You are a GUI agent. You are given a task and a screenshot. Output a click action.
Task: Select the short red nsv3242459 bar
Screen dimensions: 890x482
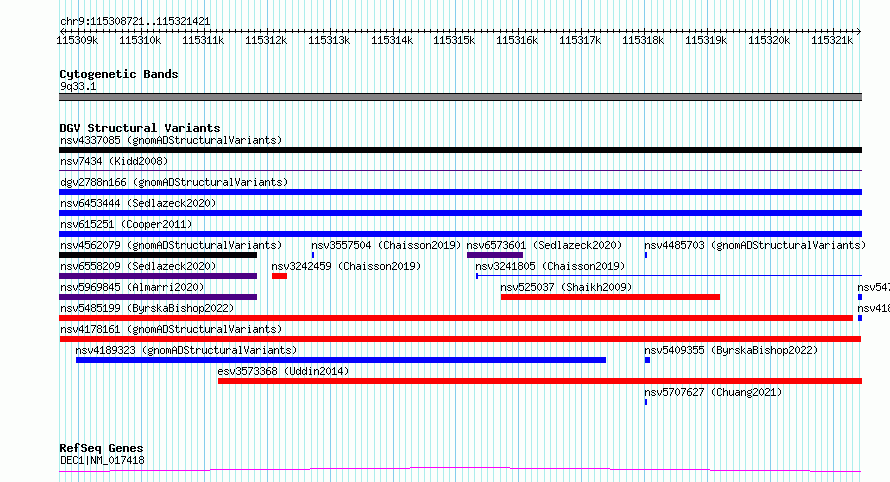pos(279,276)
